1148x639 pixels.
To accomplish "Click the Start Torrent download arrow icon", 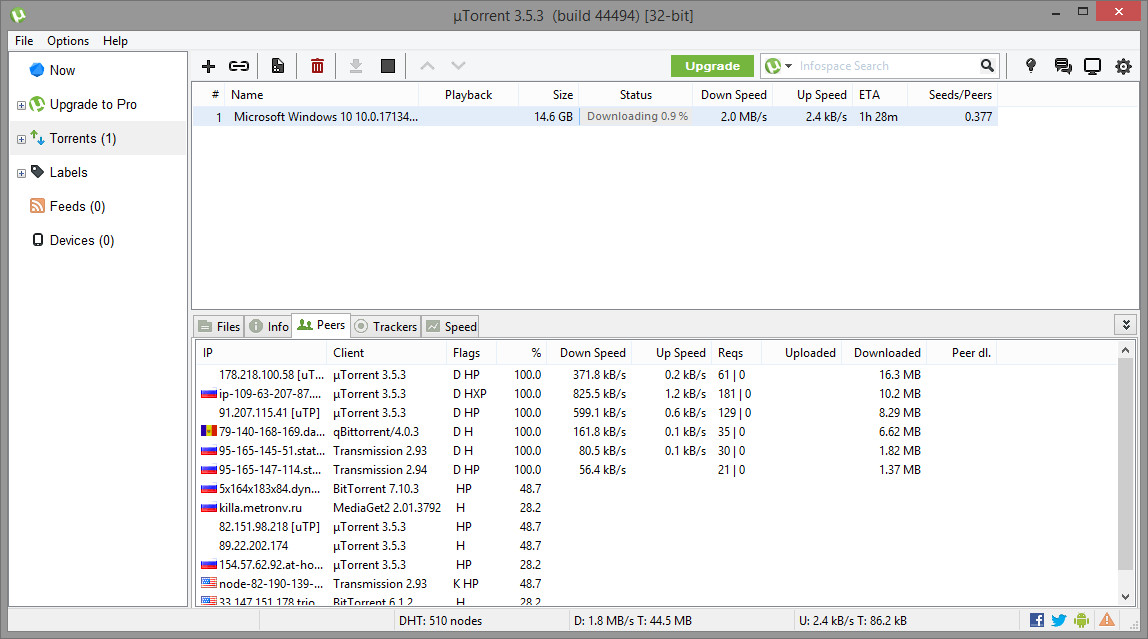I will [x=356, y=66].
